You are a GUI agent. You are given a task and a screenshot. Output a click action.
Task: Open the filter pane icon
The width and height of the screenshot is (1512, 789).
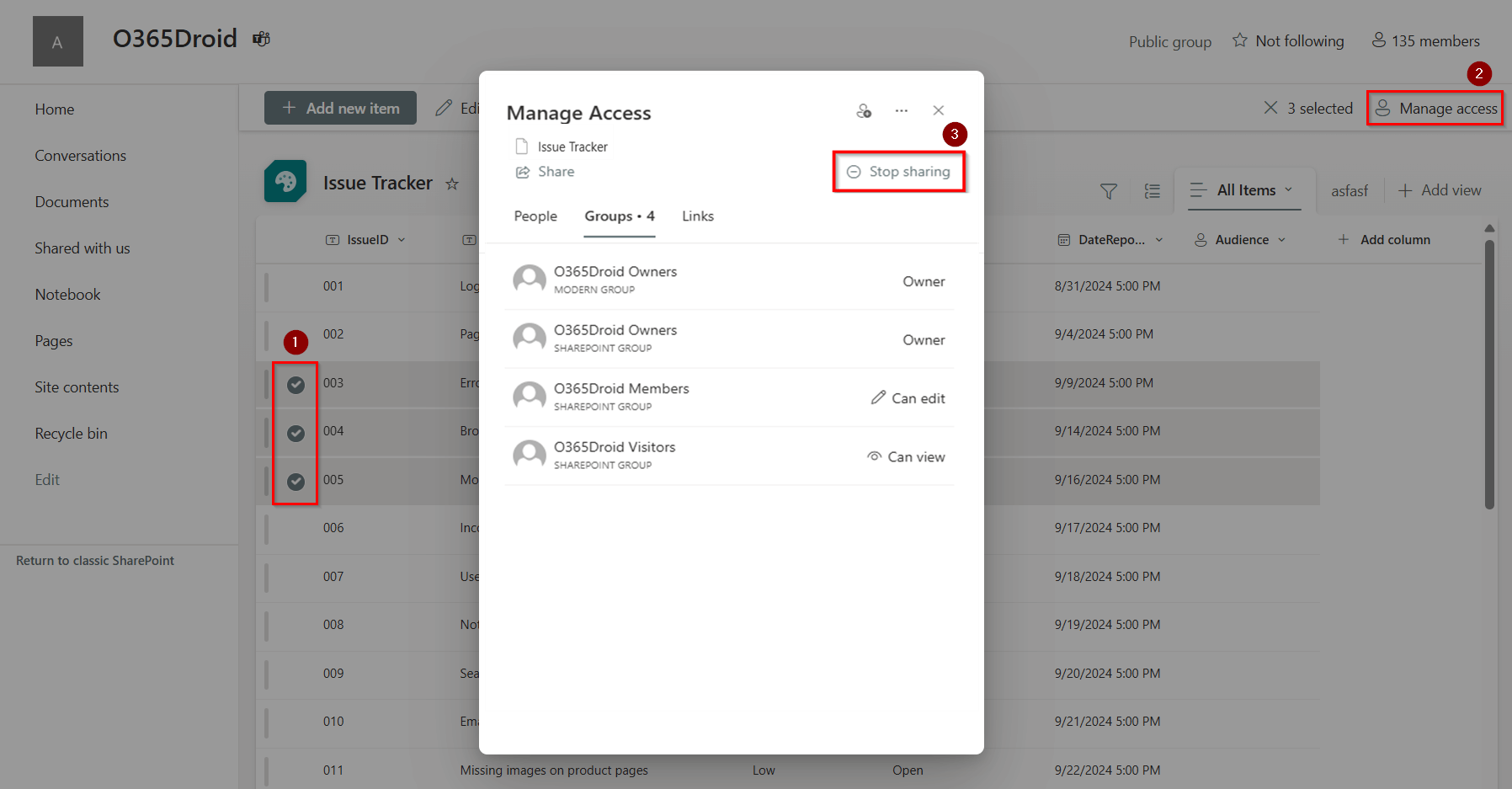point(1108,191)
